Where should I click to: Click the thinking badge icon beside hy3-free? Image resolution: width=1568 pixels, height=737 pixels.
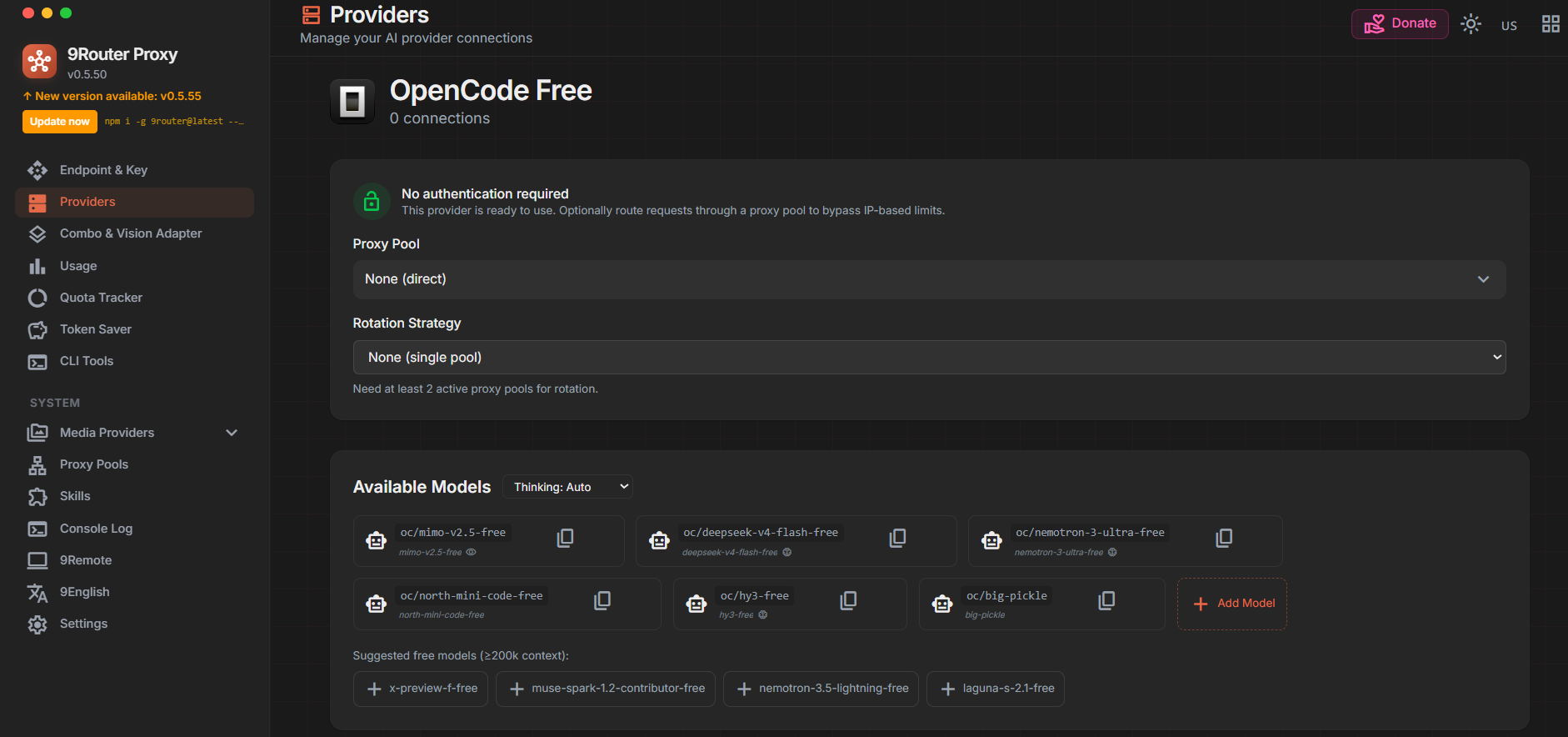point(763,615)
